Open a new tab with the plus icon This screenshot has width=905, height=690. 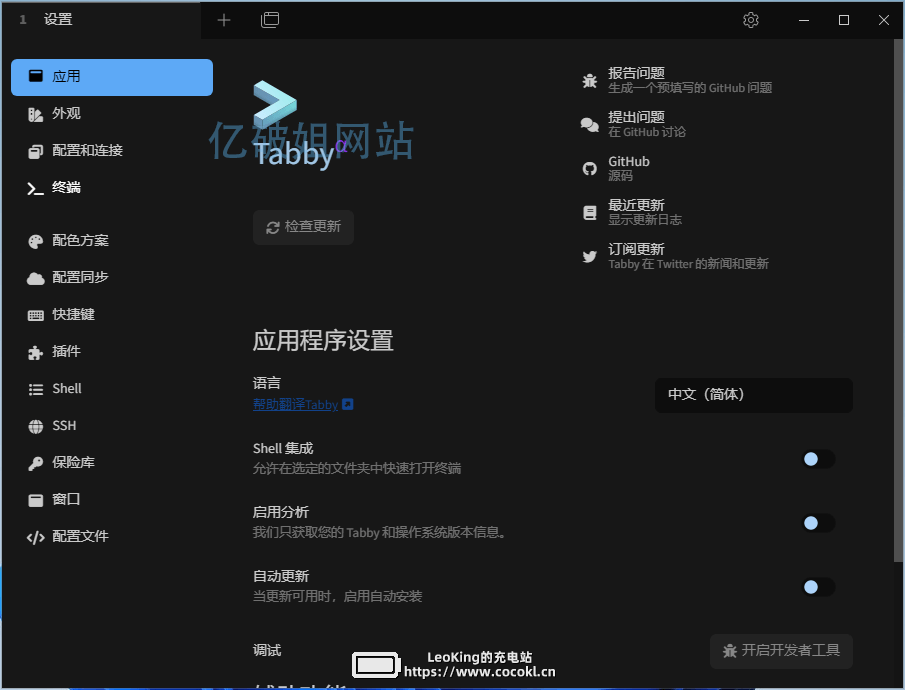tap(224, 20)
